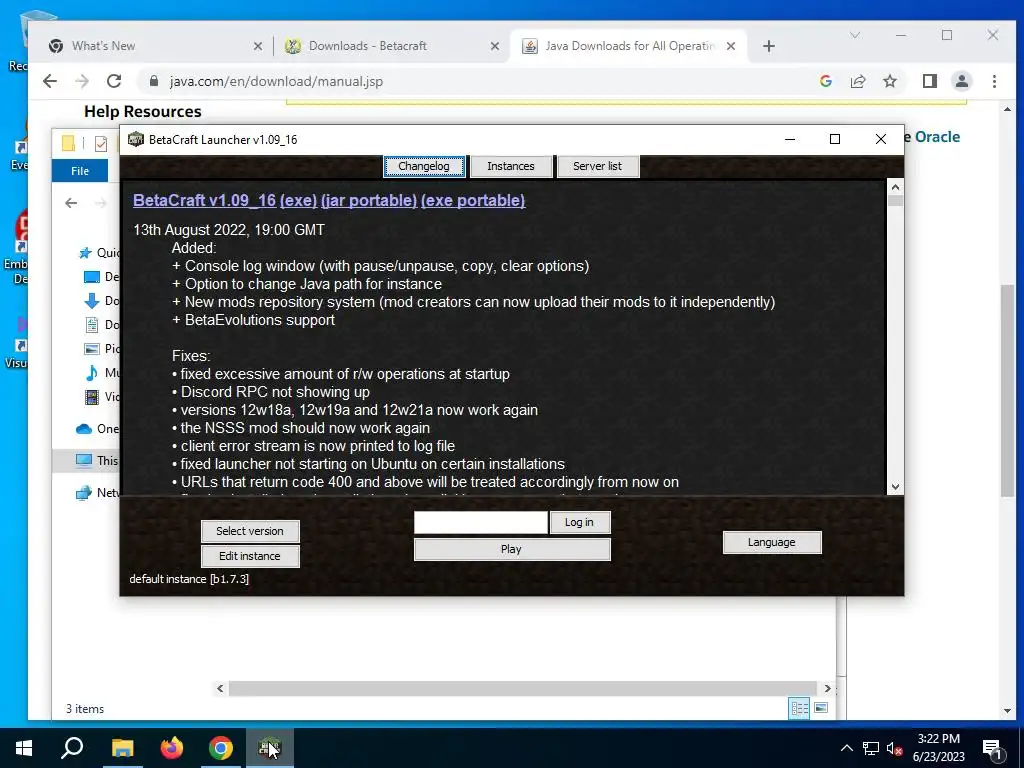Screen dimensions: 1024x768
Task: Show hidden system tray icons
Action: [x=846, y=748]
